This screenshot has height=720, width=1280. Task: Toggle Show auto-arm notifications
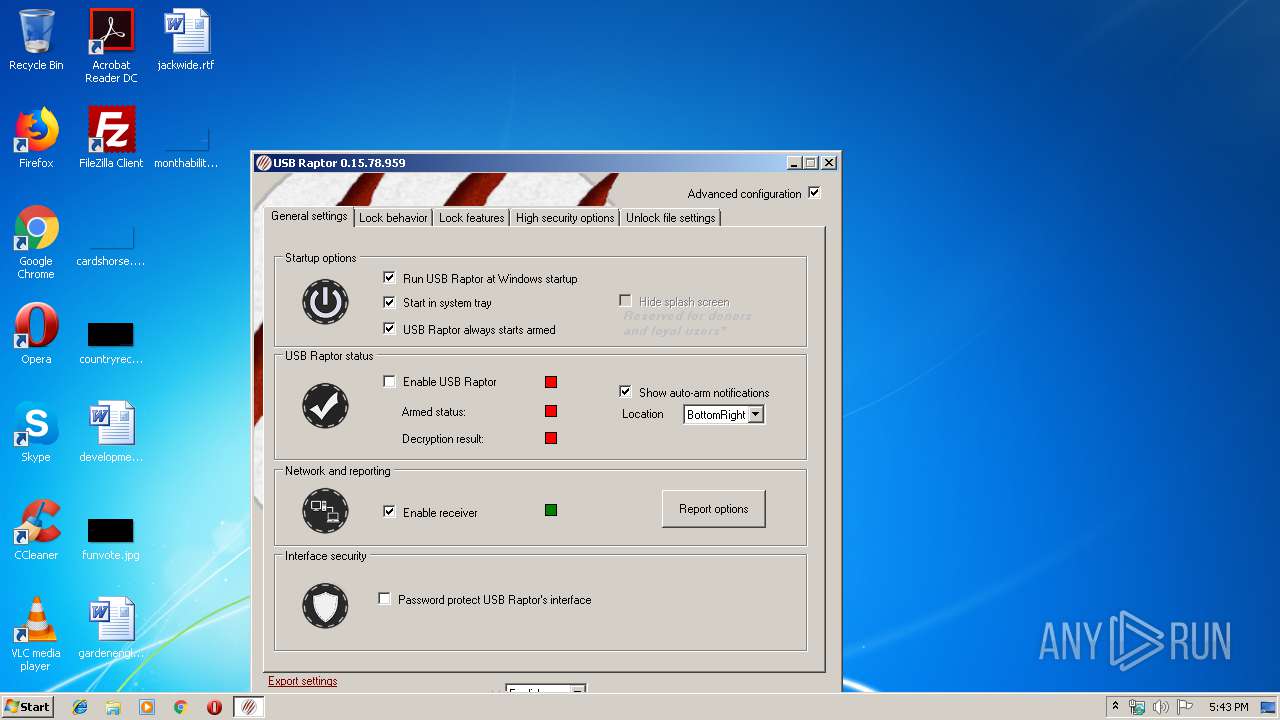coord(625,391)
